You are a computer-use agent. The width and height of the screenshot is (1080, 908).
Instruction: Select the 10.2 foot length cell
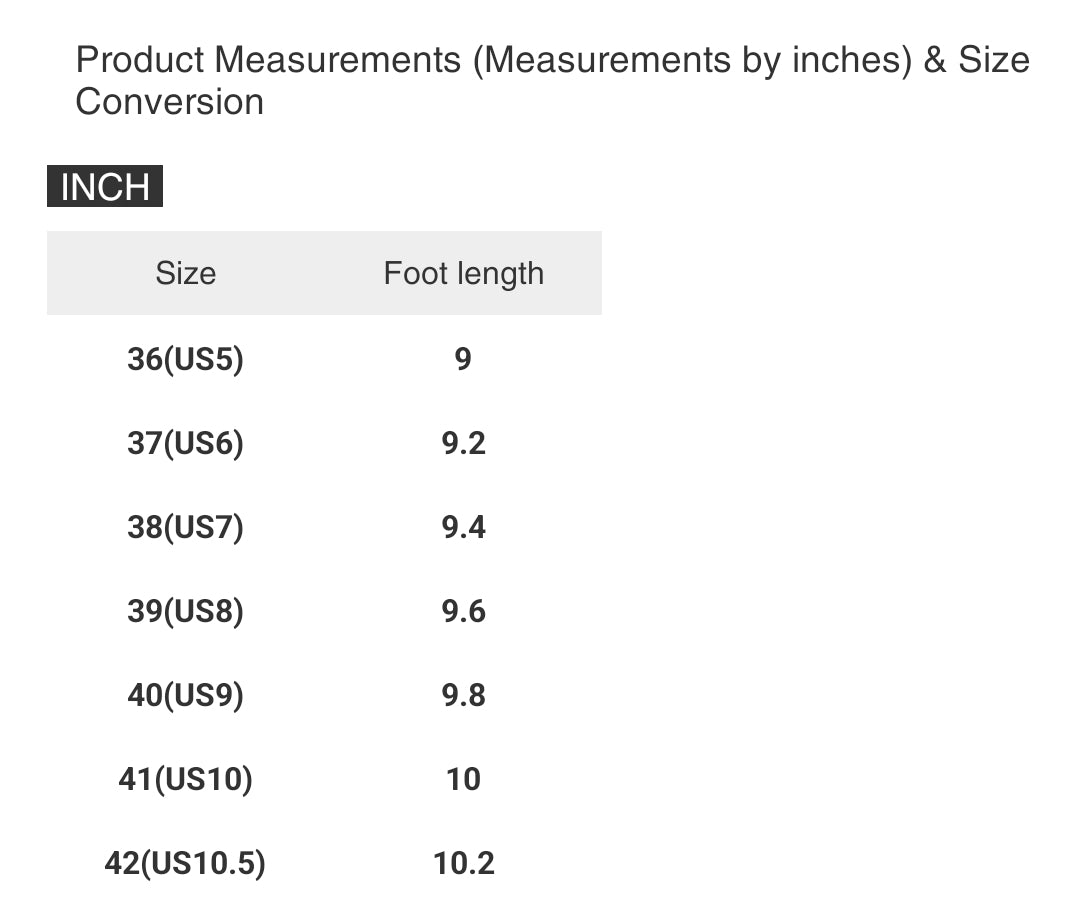pyautogui.click(x=463, y=863)
